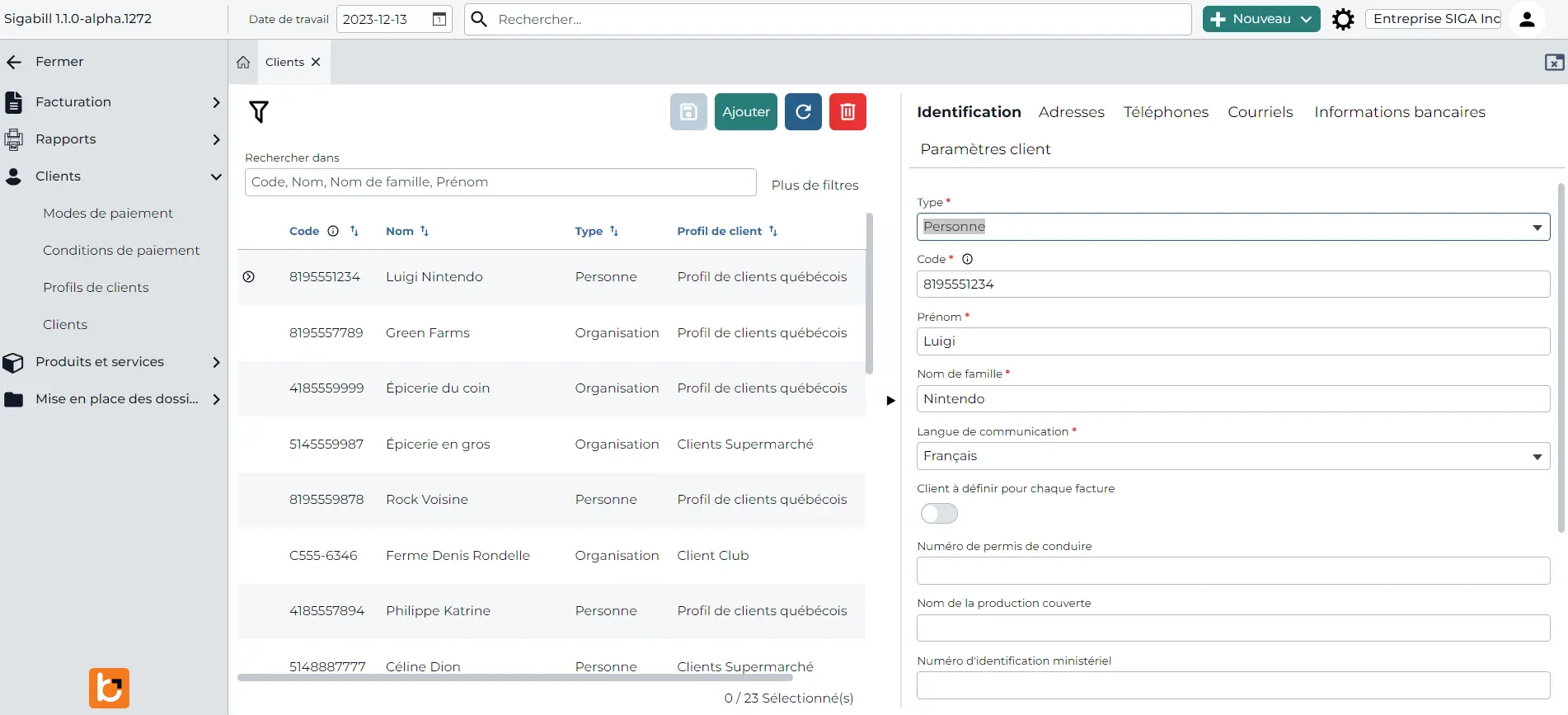The width and height of the screenshot is (1568, 715).
Task: Switch to the Adresses tab
Action: pos(1071,112)
